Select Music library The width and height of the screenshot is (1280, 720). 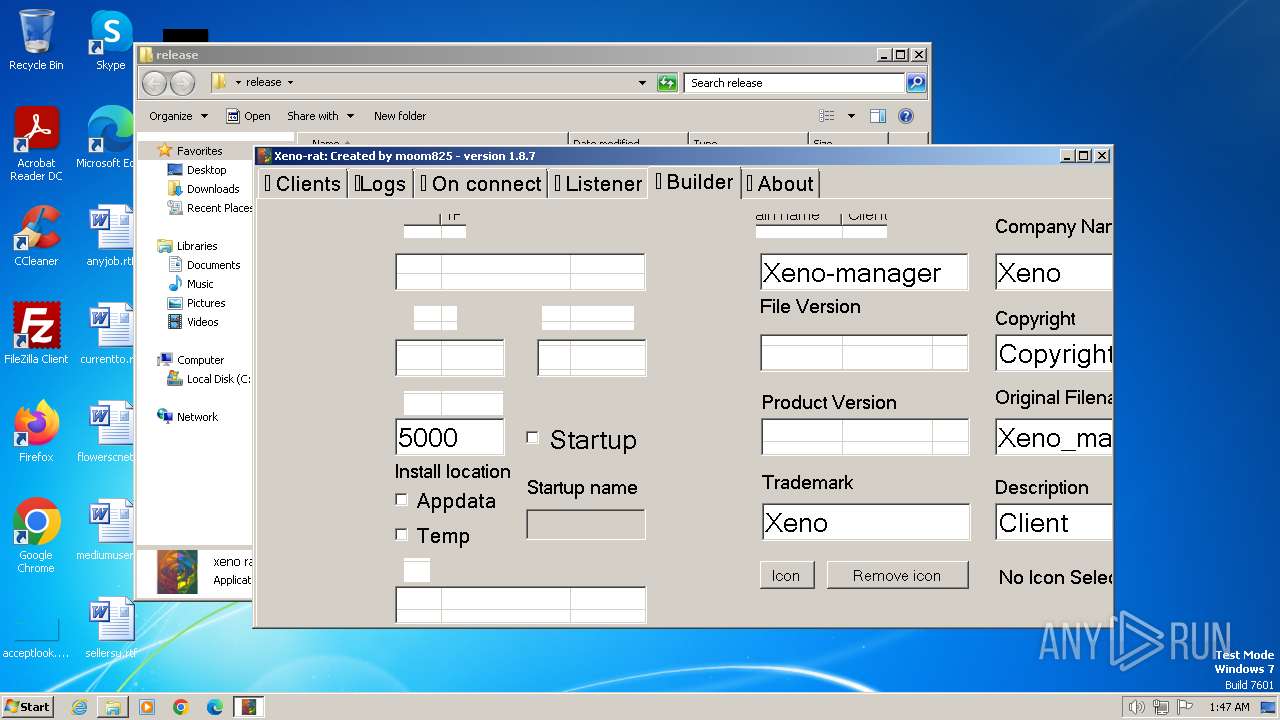click(200, 284)
